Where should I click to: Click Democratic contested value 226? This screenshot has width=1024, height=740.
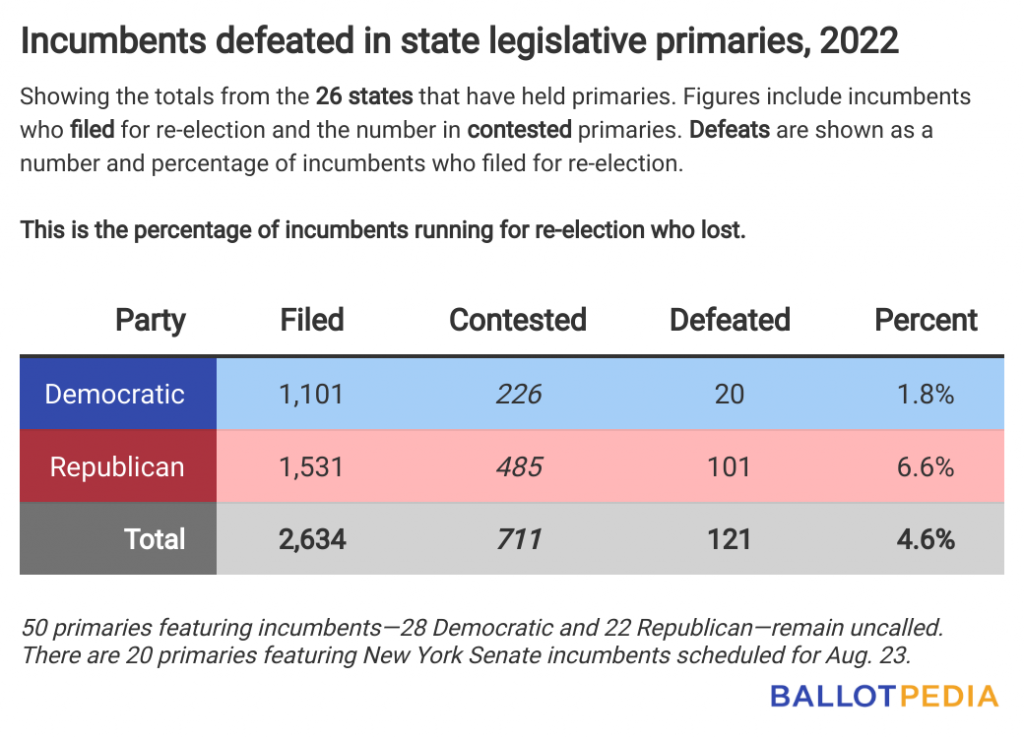(519, 394)
